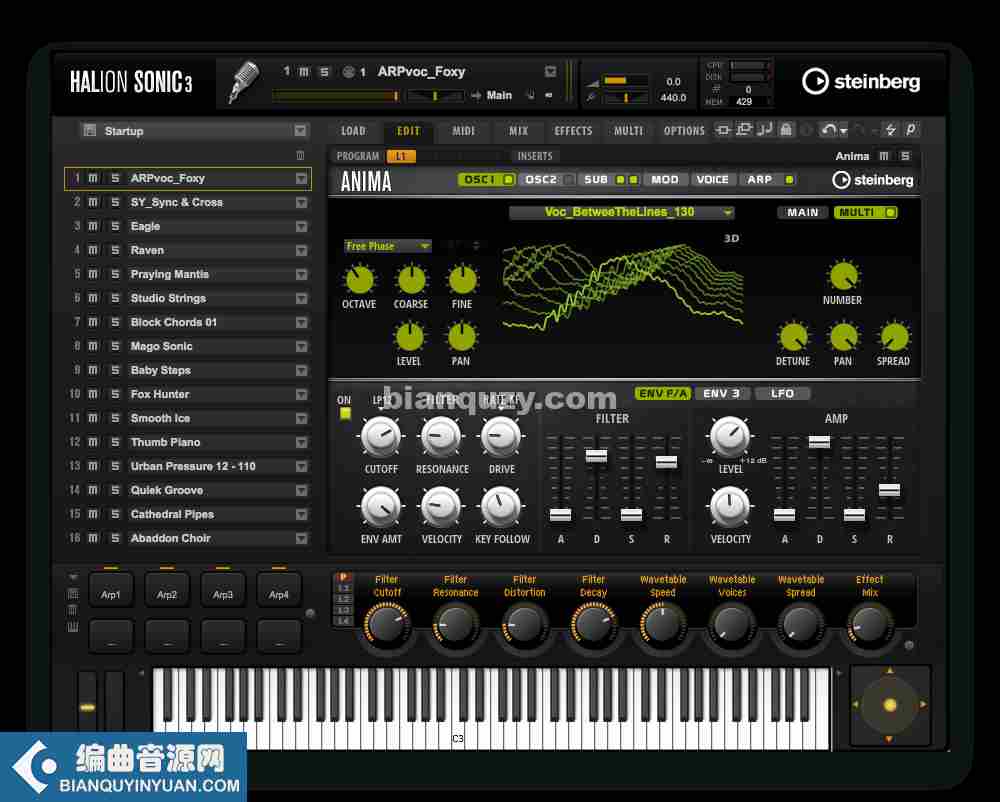Switch to the LOAD tab
This screenshot has height=802, width=1000.
pyautogui.click(x=353, y=131)
